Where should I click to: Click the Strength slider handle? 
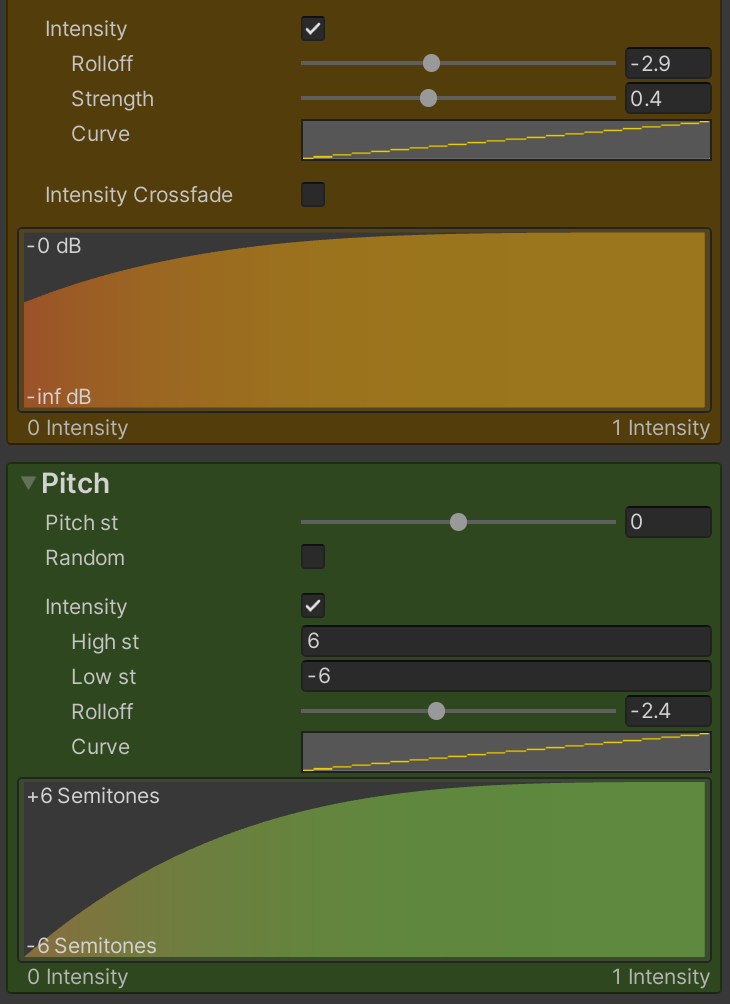pos(428,98)
